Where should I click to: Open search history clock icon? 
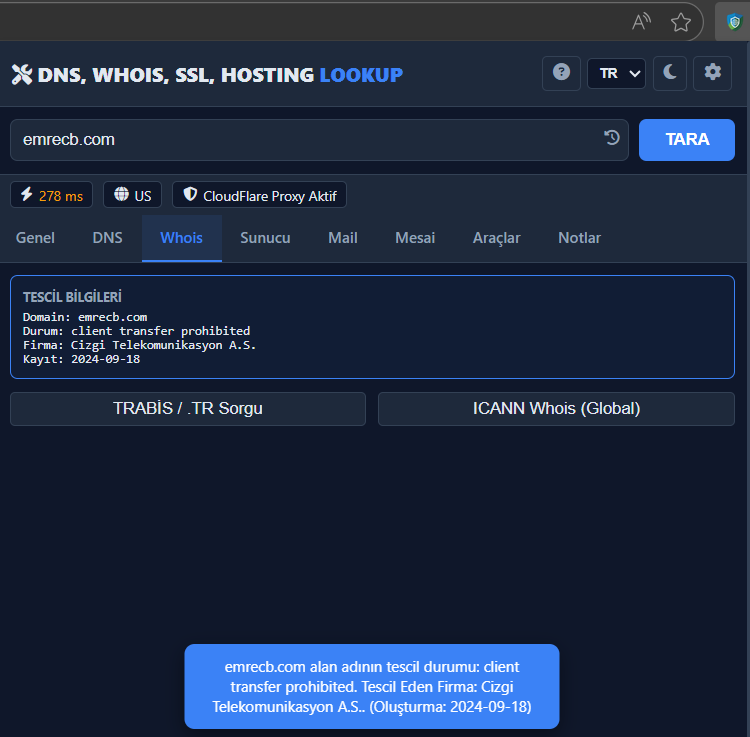pyautogui.click(x=612, y=139)
